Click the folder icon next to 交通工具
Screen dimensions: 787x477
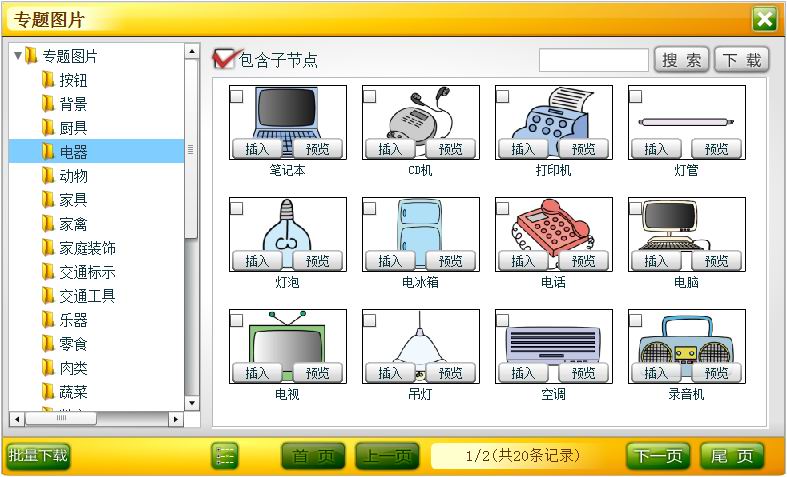click(x=48, y=296)
